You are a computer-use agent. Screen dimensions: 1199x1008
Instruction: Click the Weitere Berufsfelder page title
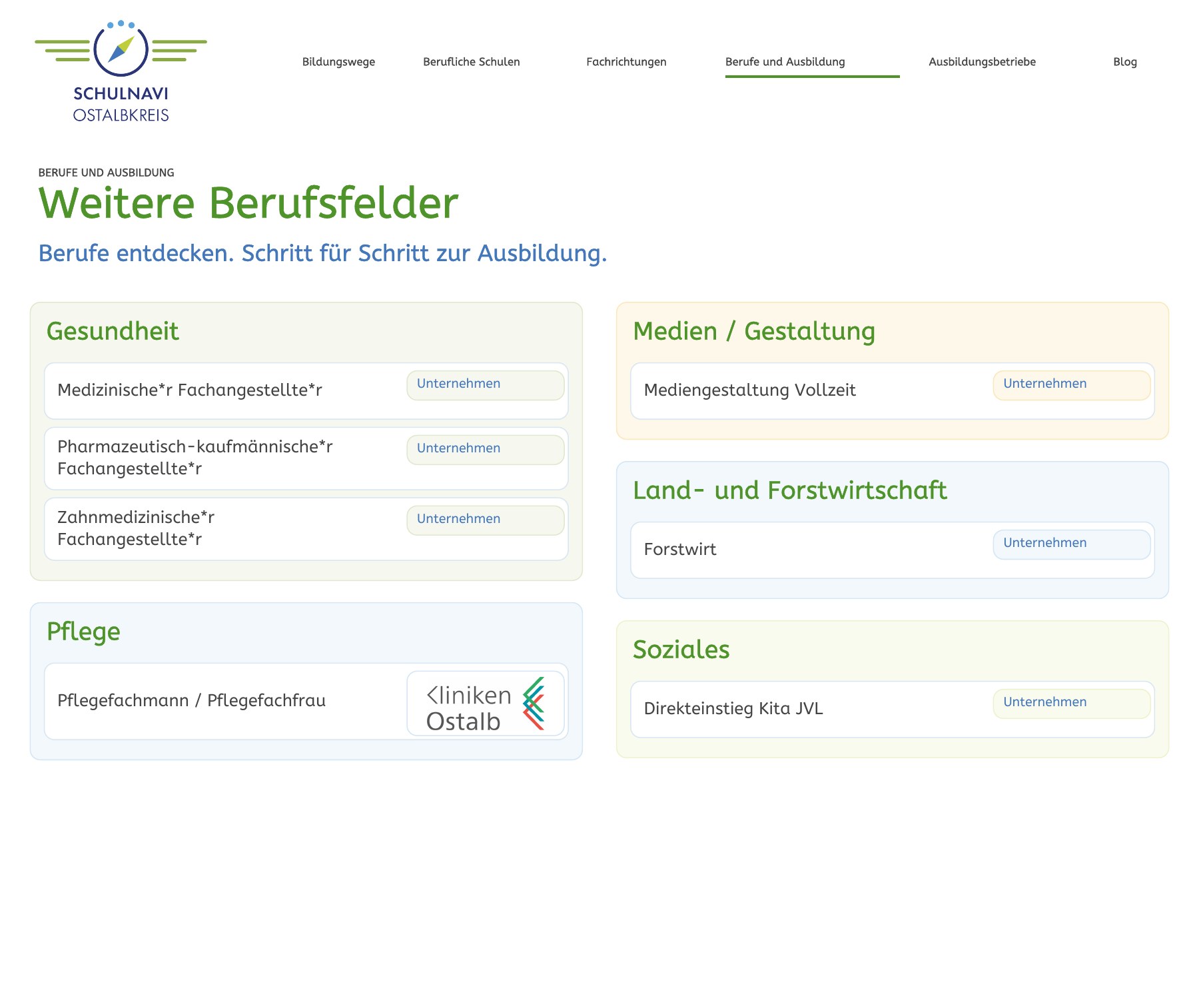point(248,203)
